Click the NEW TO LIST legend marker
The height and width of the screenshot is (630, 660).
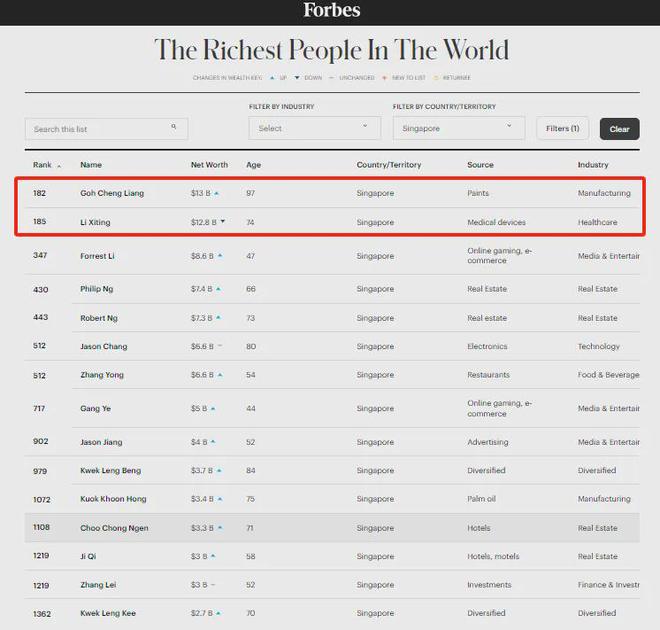pyautogui.click(x=384, y=78)
